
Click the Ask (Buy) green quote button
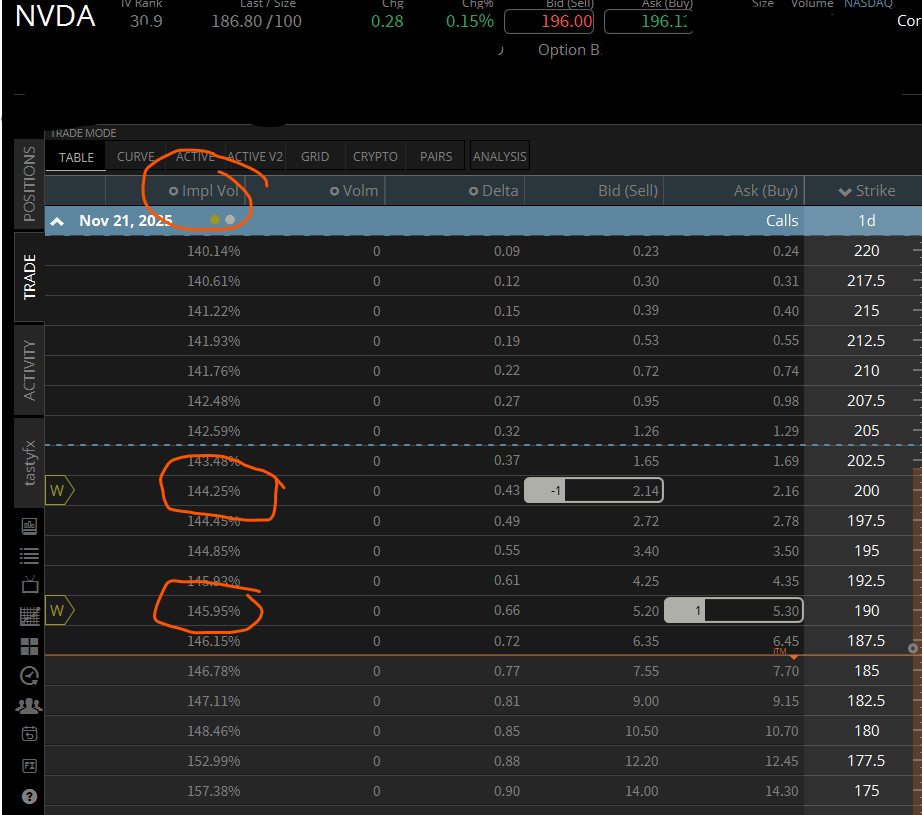pos(649,22)
